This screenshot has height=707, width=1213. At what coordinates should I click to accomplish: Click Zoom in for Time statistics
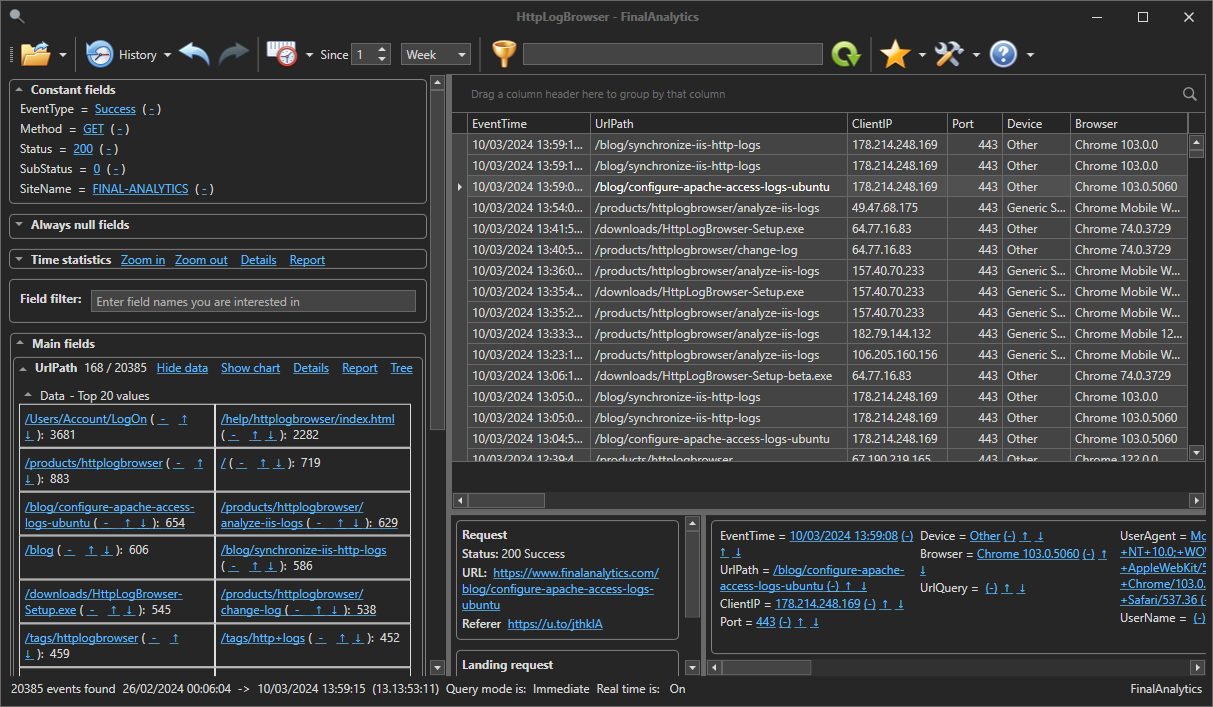coord(143,260)
